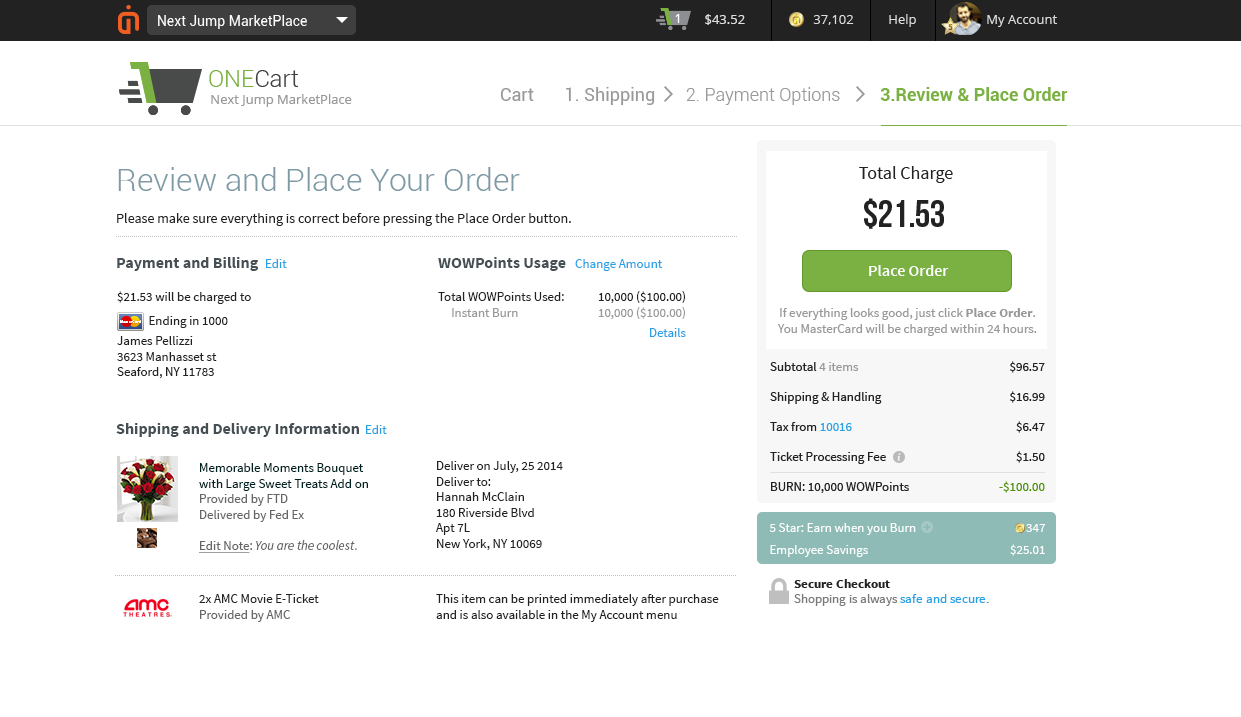Click the Secure Checkout padlock icon
The height and width of the screenshot is (717, 1241).
click(779, 591)
